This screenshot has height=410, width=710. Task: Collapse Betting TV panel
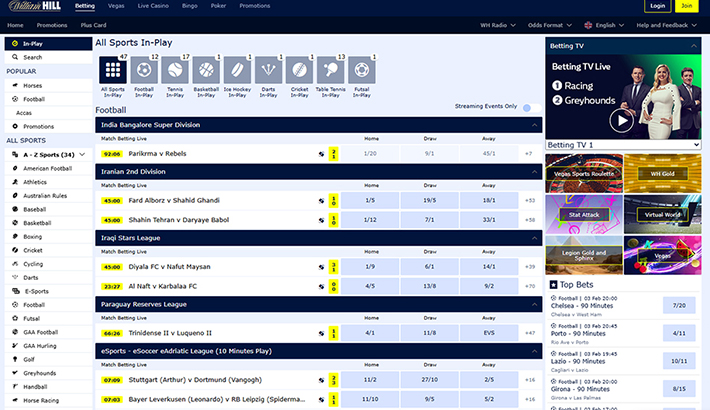693,46
